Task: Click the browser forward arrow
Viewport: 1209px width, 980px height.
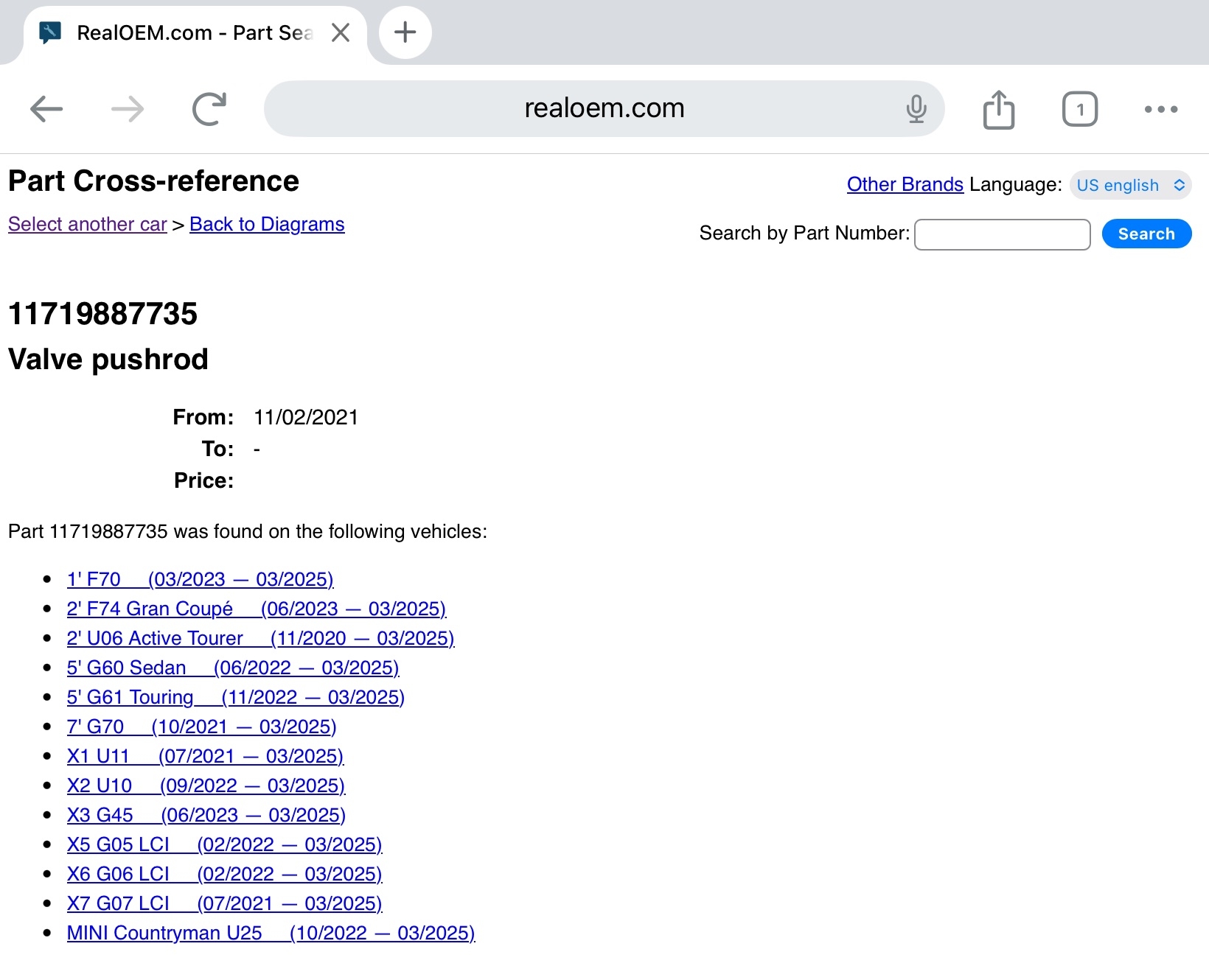Action: click(x=128, y=109)
